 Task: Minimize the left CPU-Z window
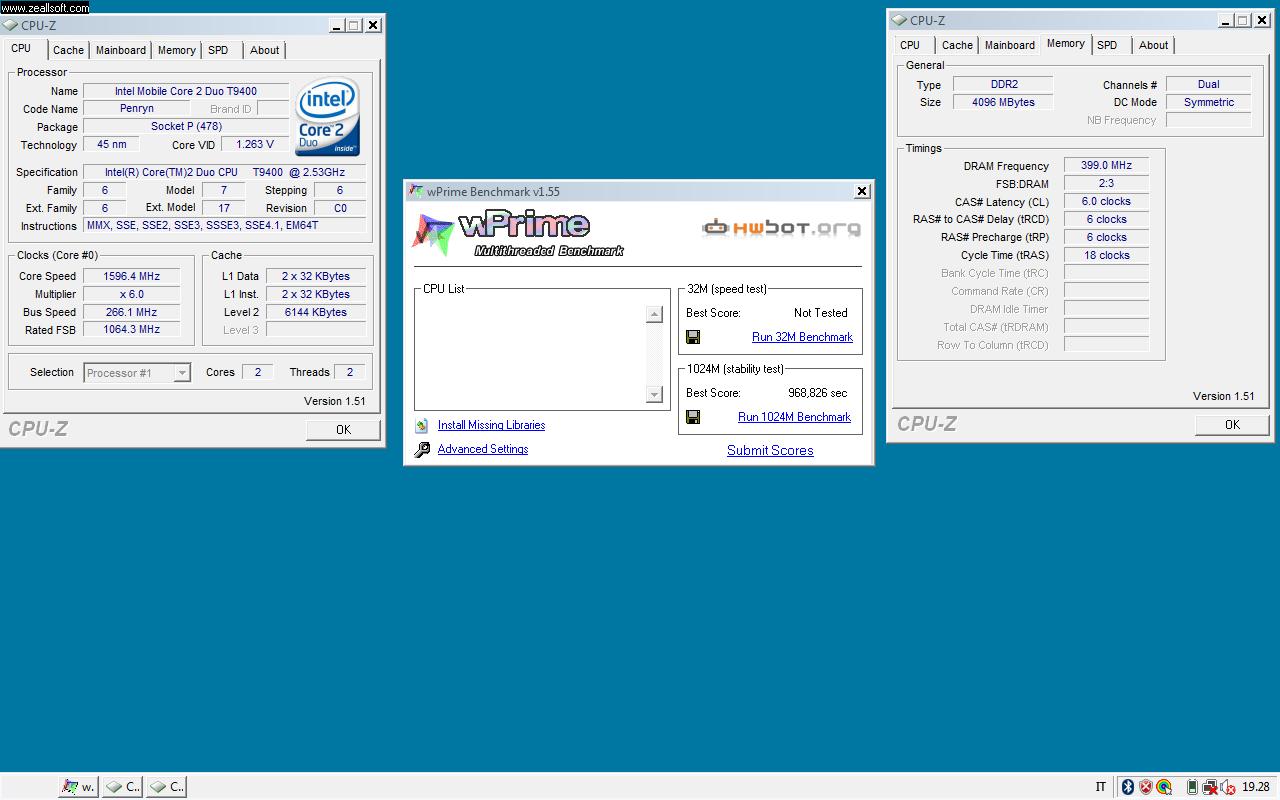[337, 25]
